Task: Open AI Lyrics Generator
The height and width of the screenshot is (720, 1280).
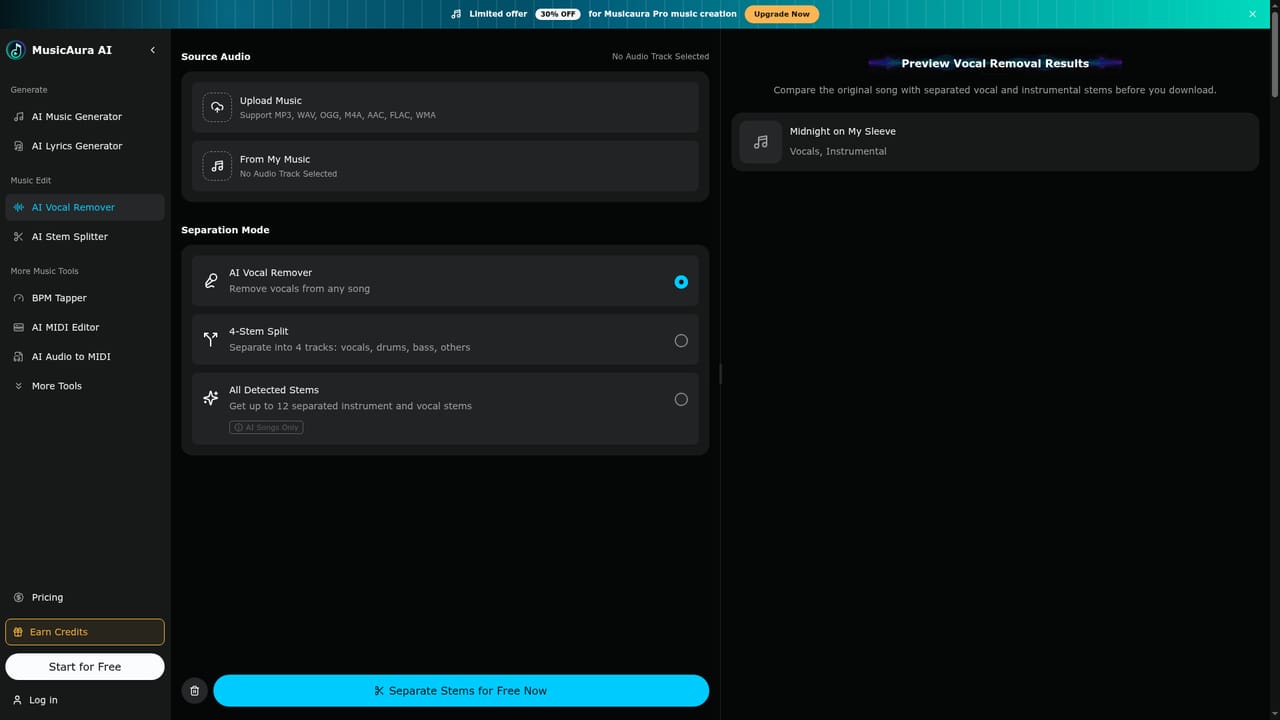Action: pyautogui.click(x=85, y=146)
